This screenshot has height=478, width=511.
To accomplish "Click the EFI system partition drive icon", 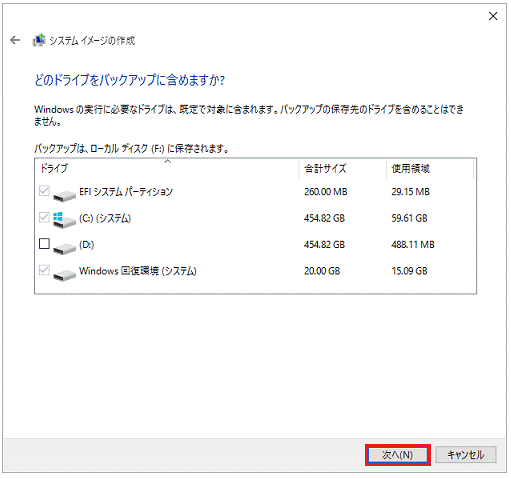I will (65, 195).
